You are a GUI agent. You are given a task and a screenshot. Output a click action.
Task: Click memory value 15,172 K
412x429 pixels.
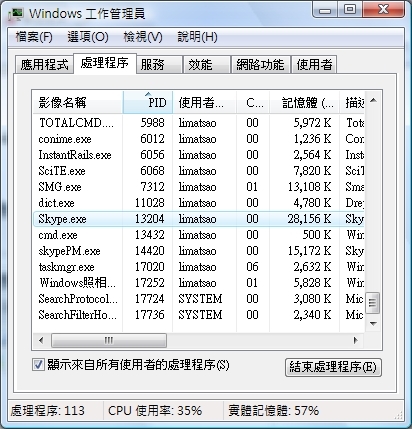tap(310, 251)
